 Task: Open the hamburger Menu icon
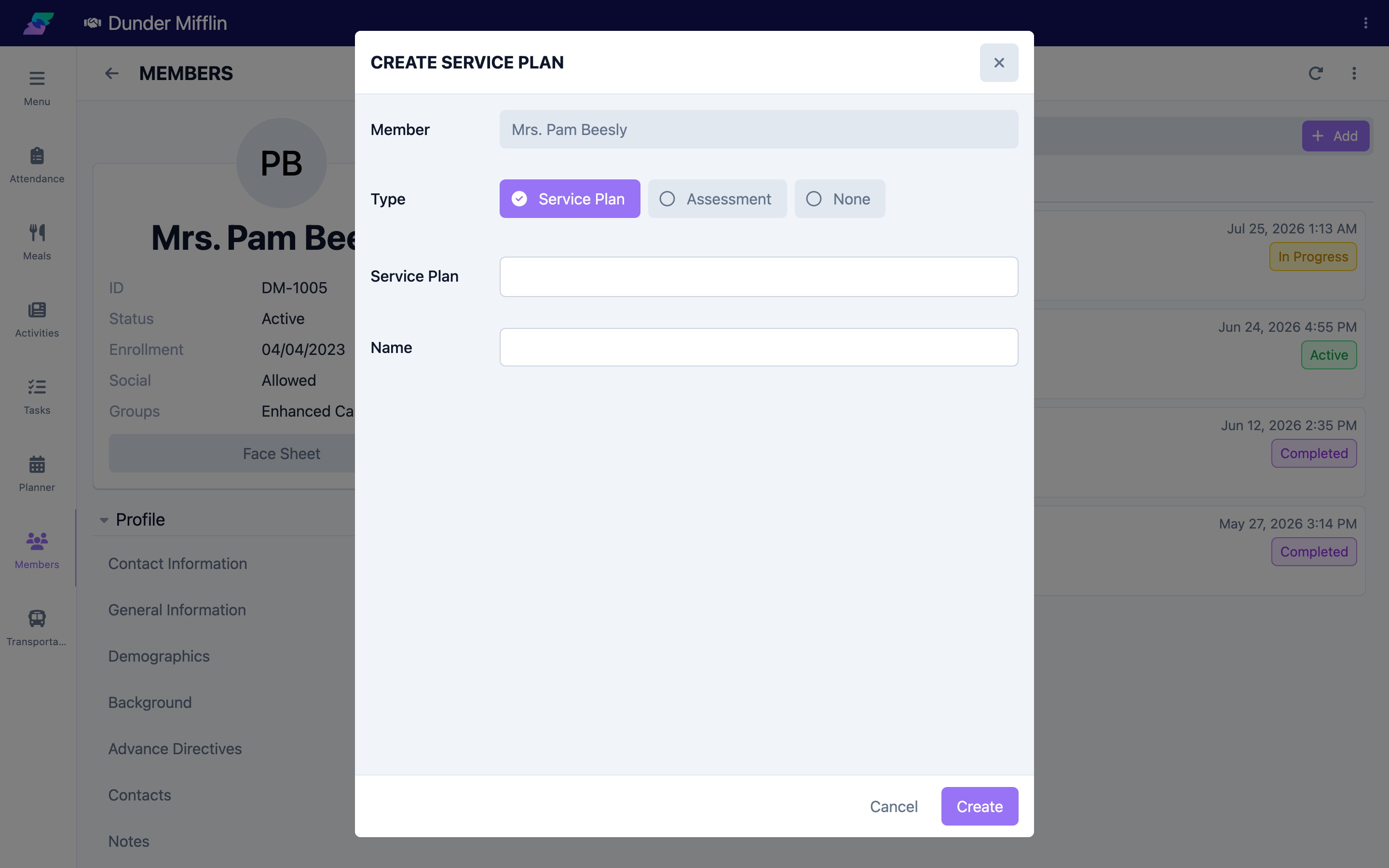click(x=37, y=78)
